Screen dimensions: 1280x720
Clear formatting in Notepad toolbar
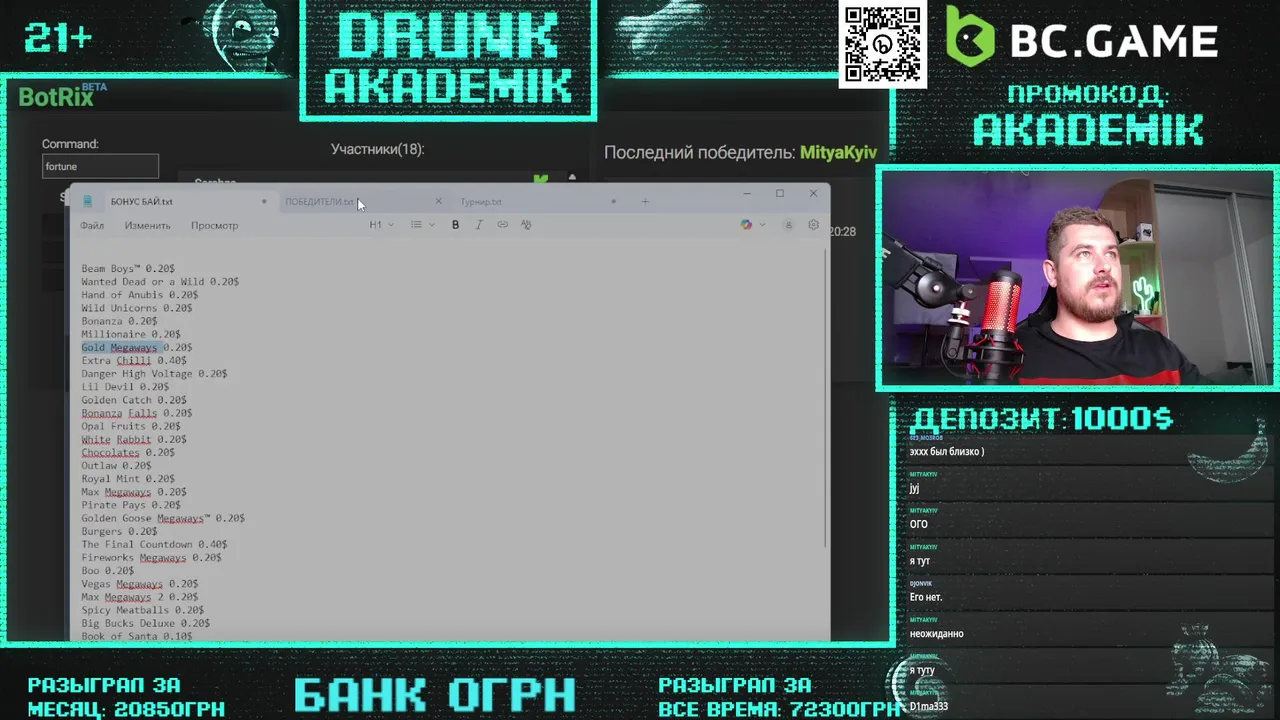tap(526, 225)
